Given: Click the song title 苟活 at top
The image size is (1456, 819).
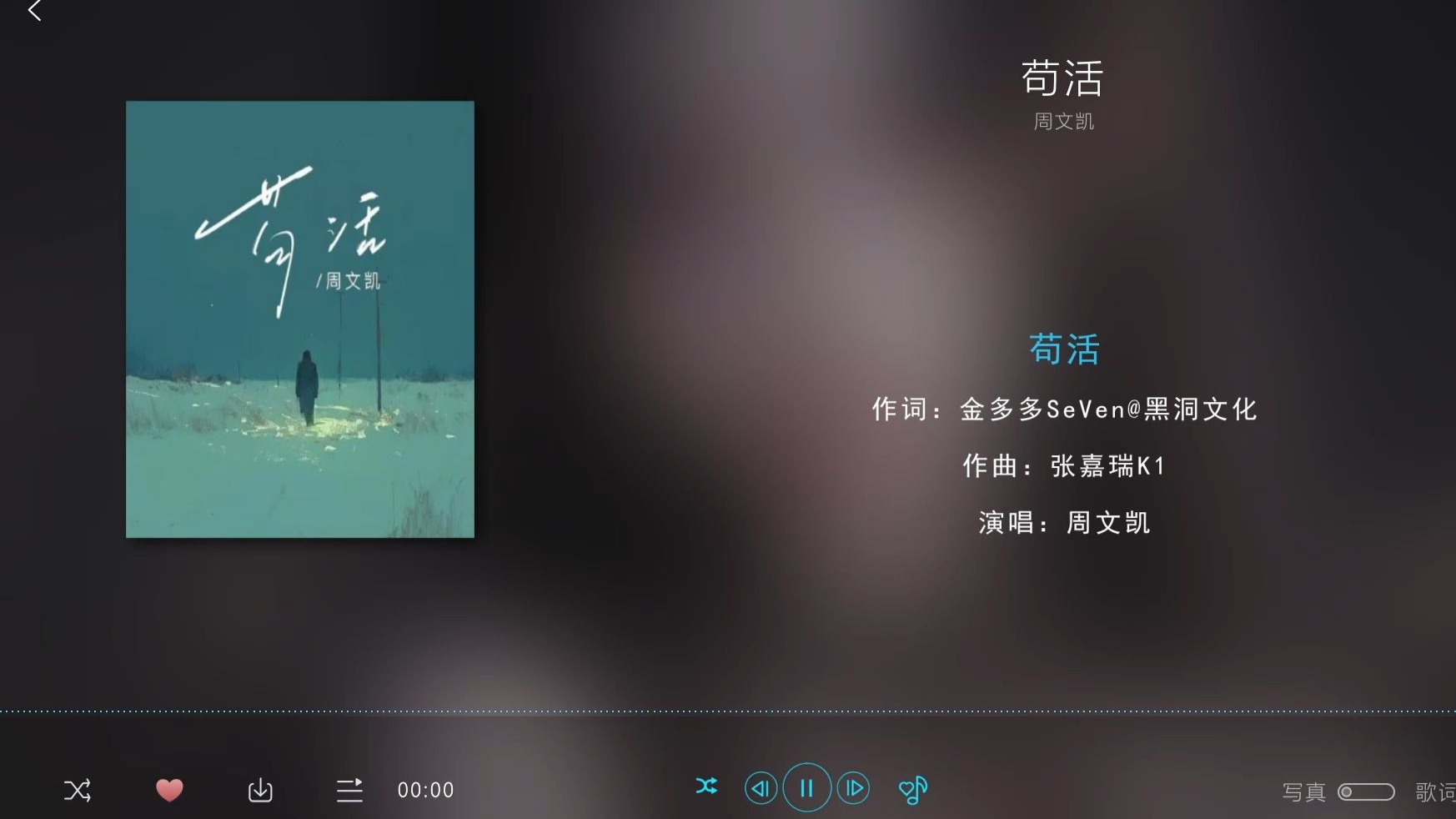Looking at the screenshot, I should (x=1063, y=78).
